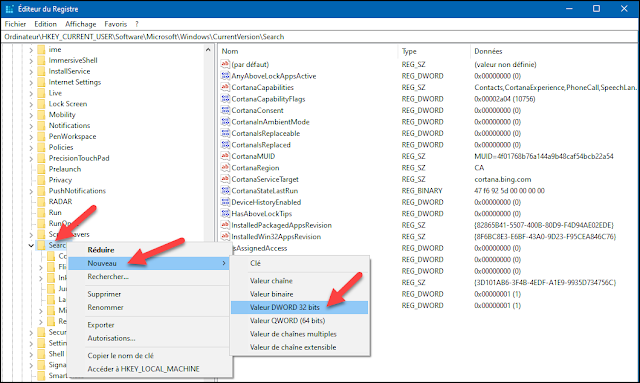Open the Affichage menu
Image resolution: width=640 pixels, height=383 pixels.
pyautogui.click(x=80, y=24)
